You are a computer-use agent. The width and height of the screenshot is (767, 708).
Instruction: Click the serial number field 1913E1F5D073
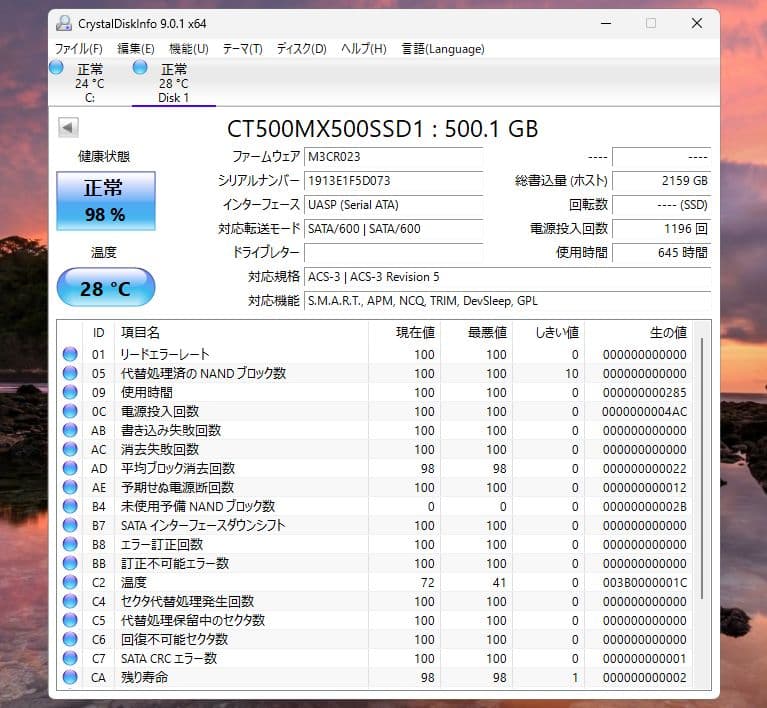pos(393,181)
